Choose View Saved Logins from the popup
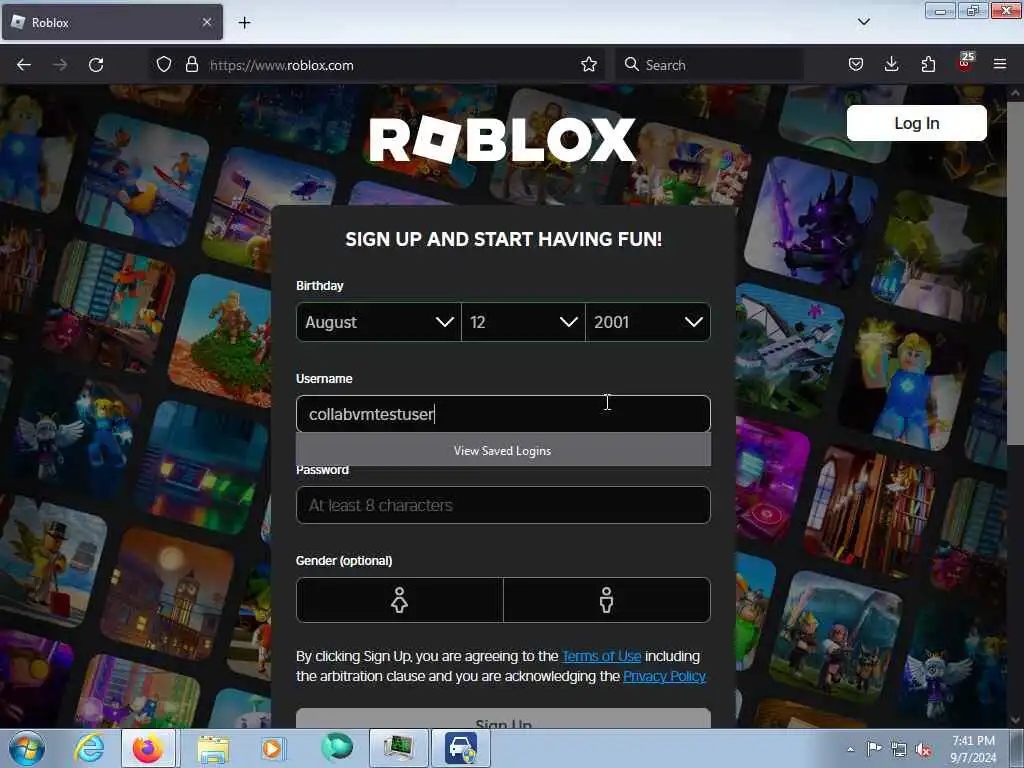The width and height of the screenshot is (1024, 768). pyautogui.click(x=503, y=451)
